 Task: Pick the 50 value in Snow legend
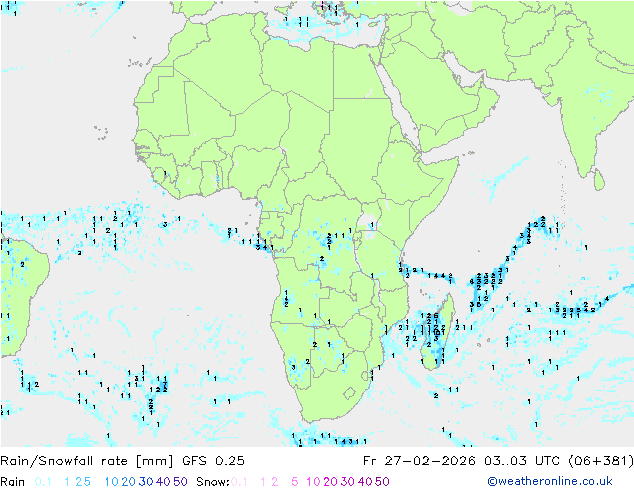click(x=382, y=482)
